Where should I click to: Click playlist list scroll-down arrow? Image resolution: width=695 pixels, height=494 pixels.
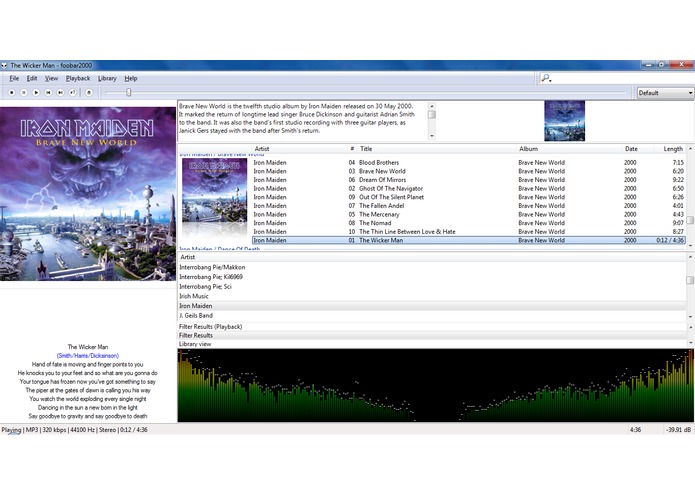(x=690, y=245)
